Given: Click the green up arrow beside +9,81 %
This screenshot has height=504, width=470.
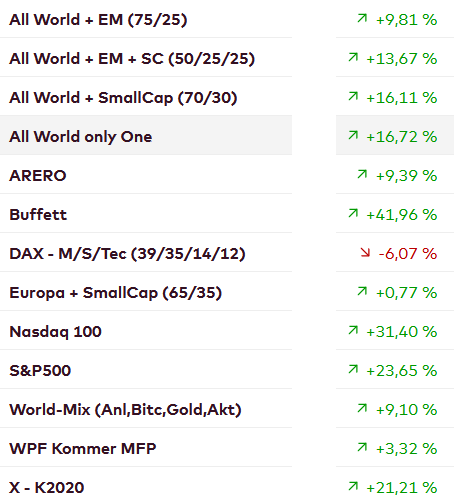Looking at the screenshot, I should 362,18.
